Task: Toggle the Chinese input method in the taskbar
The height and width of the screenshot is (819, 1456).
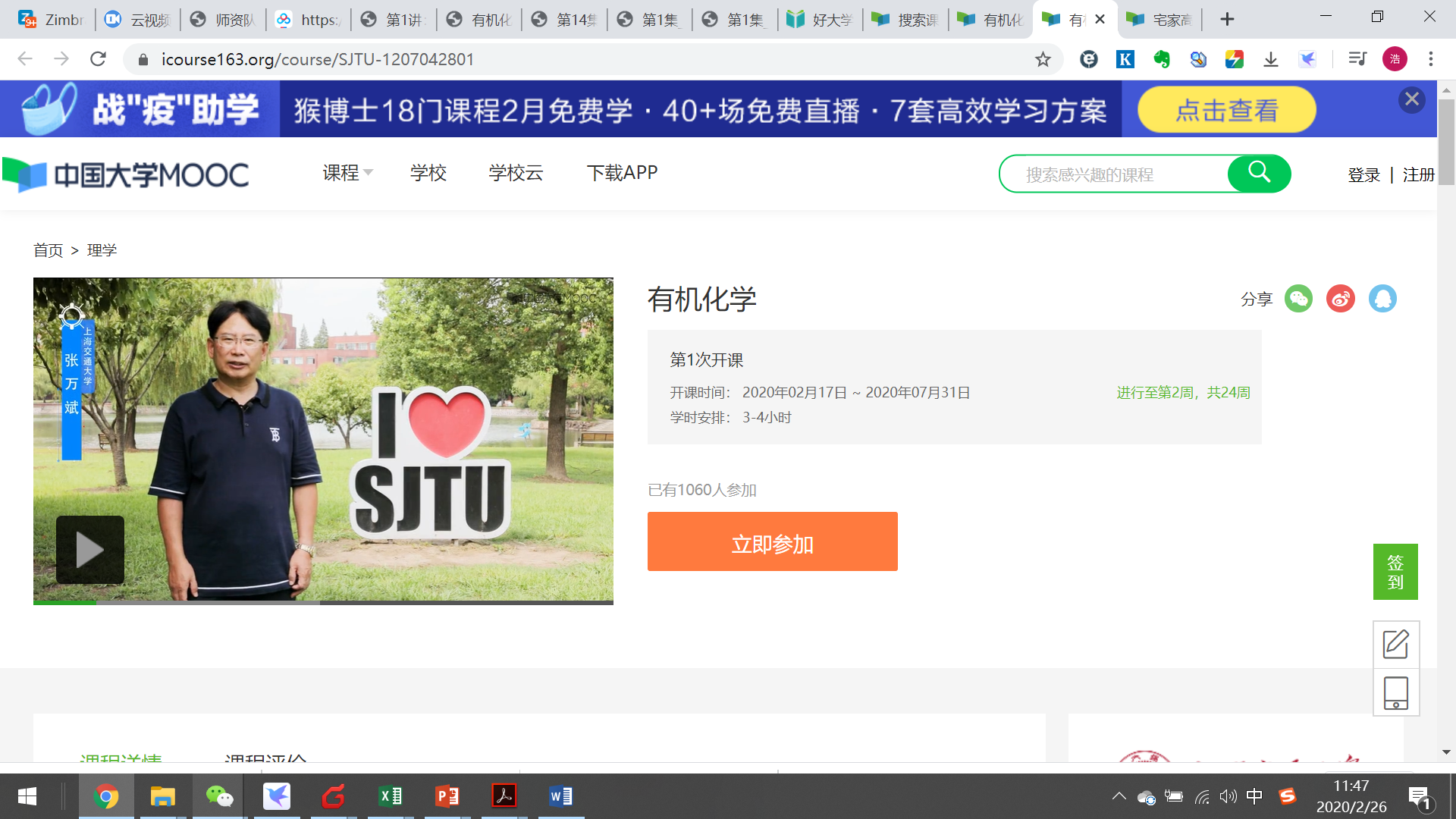Action: (1254, 796)
